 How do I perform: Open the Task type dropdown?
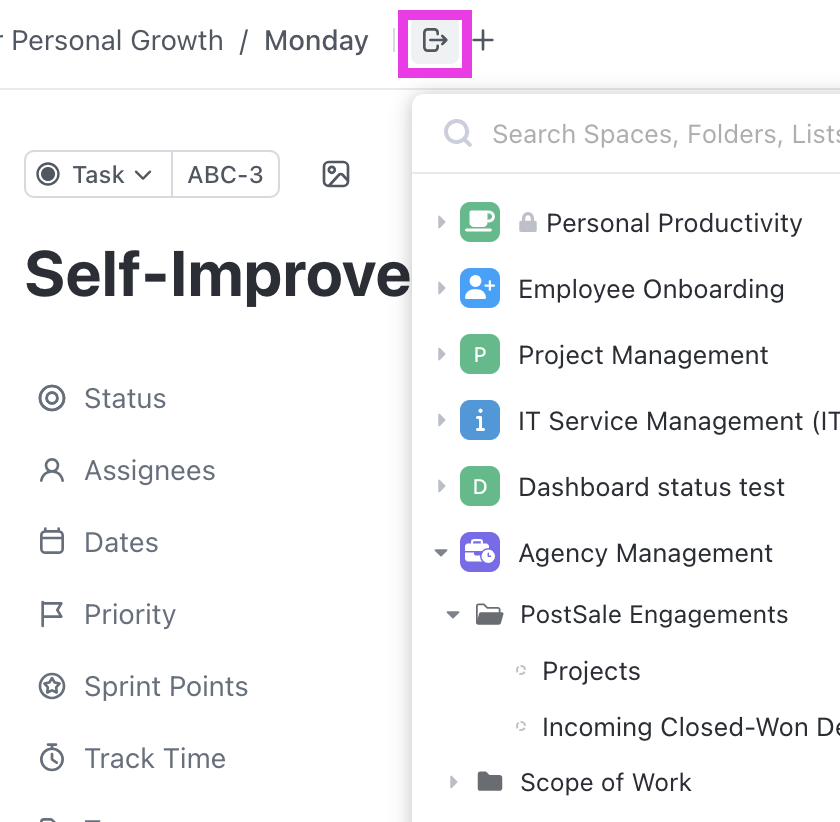coord(97,174)
